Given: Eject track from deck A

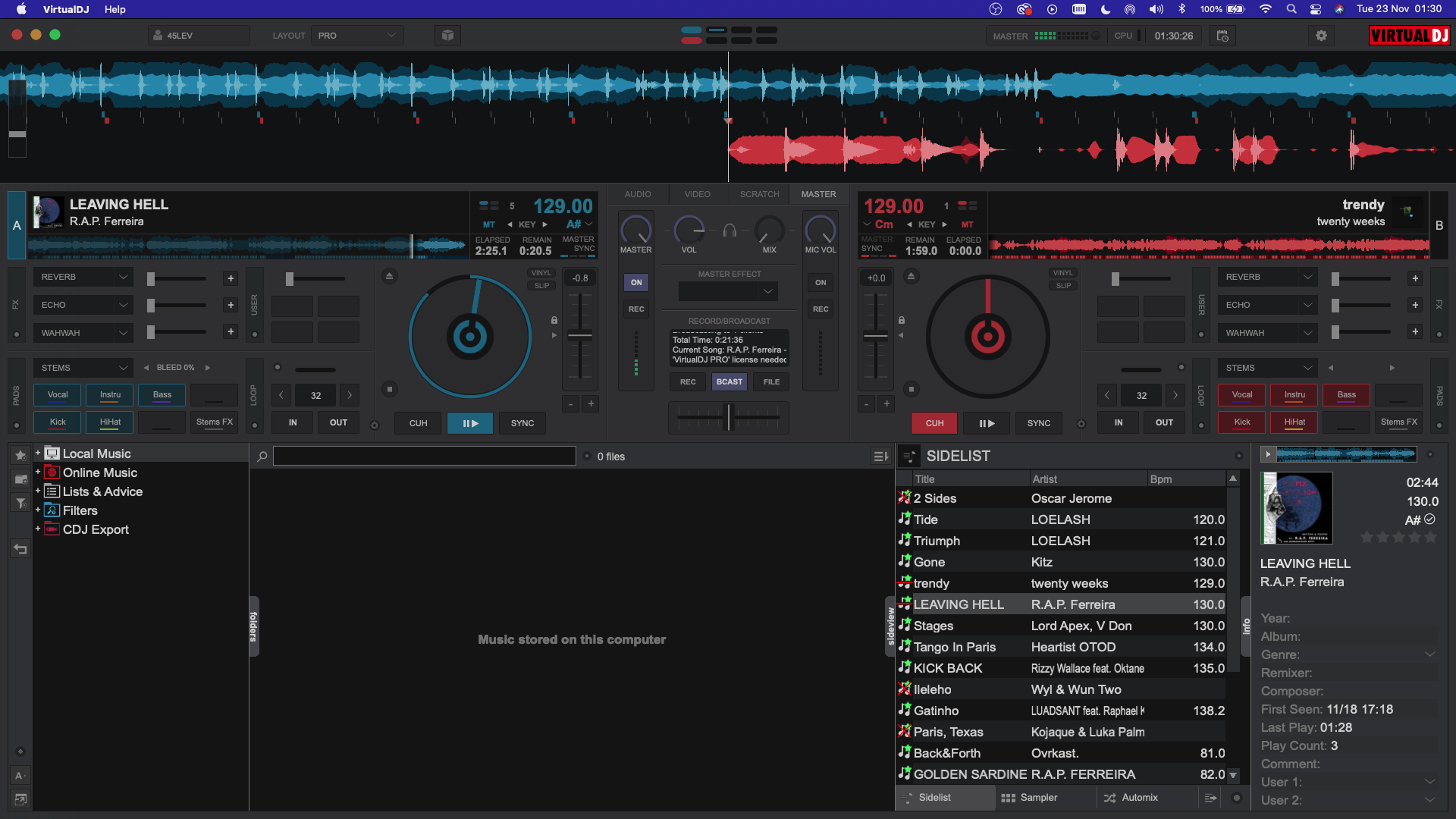Looking at the screenshot, I should tap(389, 276).
